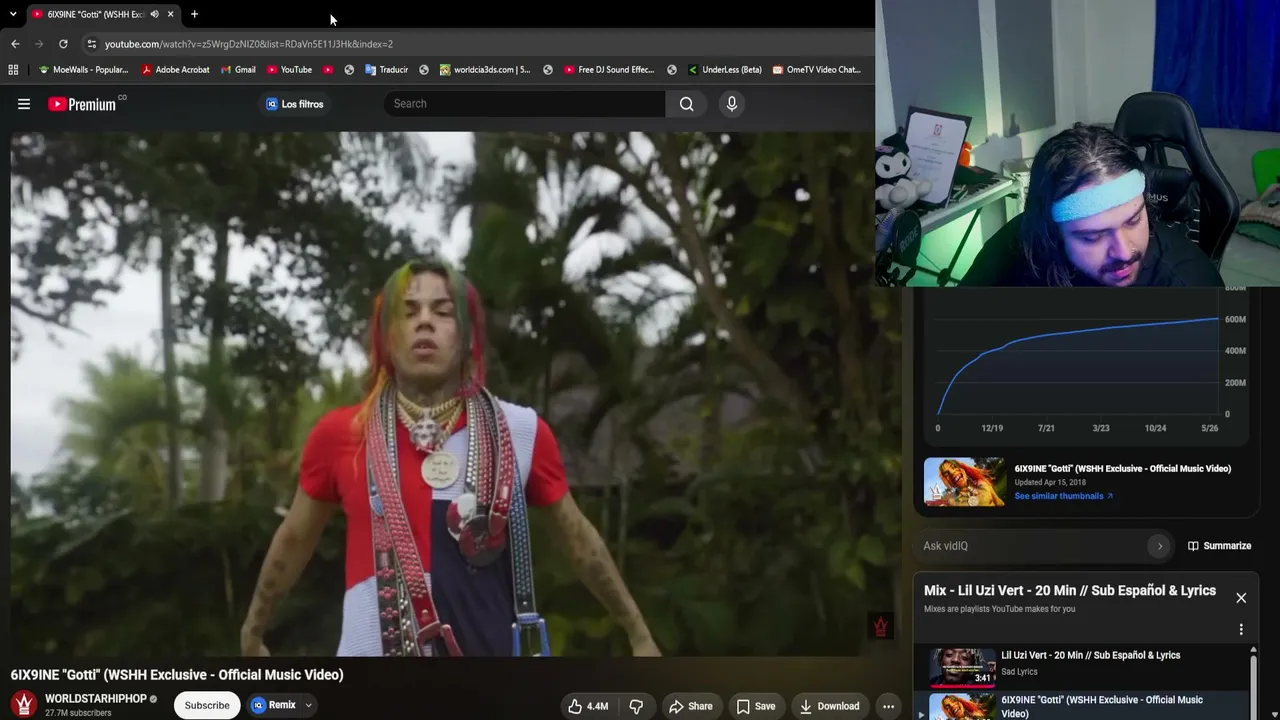Open the WORLDSTARHIPHOP channel avatar
This screenshot has width=1280, height=720.
(x=24, y=705)
